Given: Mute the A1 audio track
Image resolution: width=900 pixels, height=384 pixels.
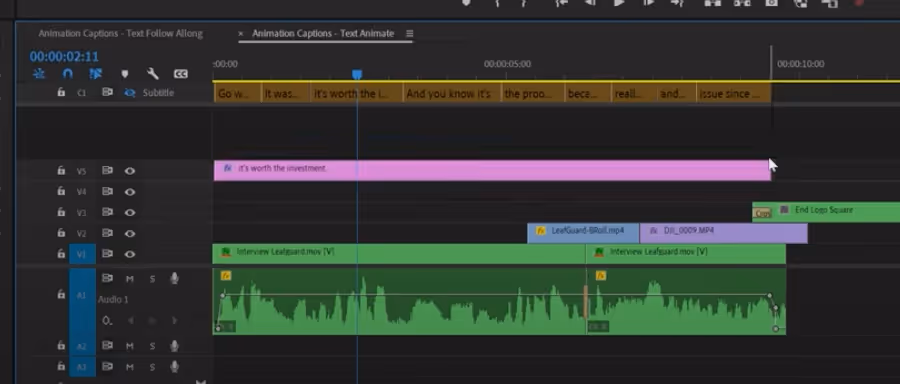Looking at the screenshot, I should point(130,279).
